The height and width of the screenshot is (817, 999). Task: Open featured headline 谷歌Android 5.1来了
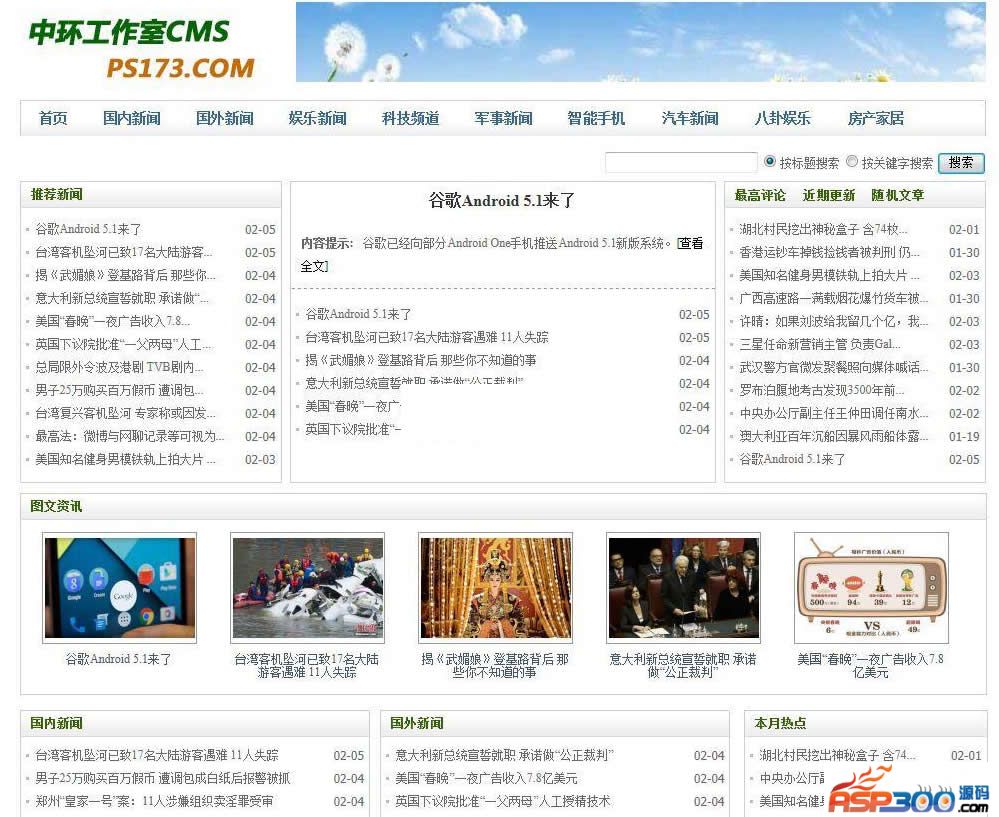pos(501,201)
